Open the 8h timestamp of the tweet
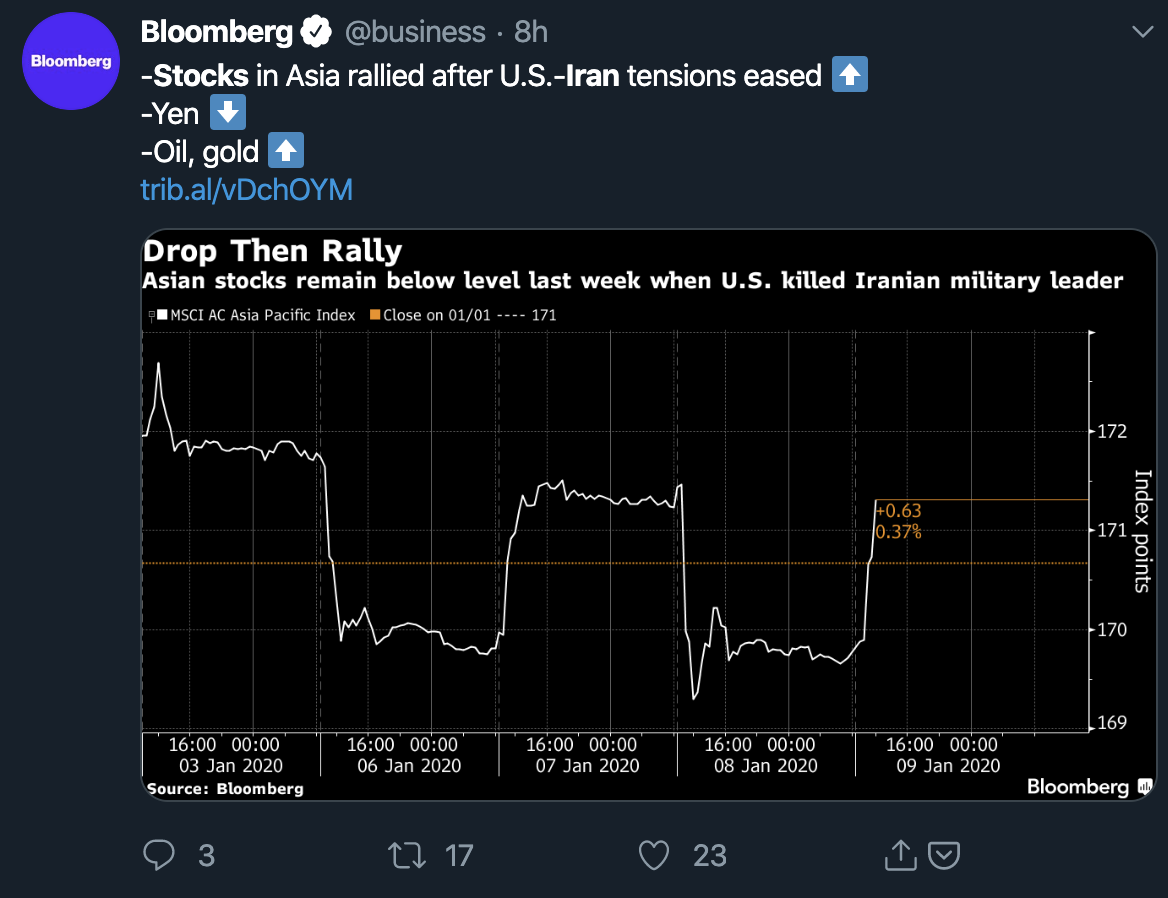 (531, 32)
